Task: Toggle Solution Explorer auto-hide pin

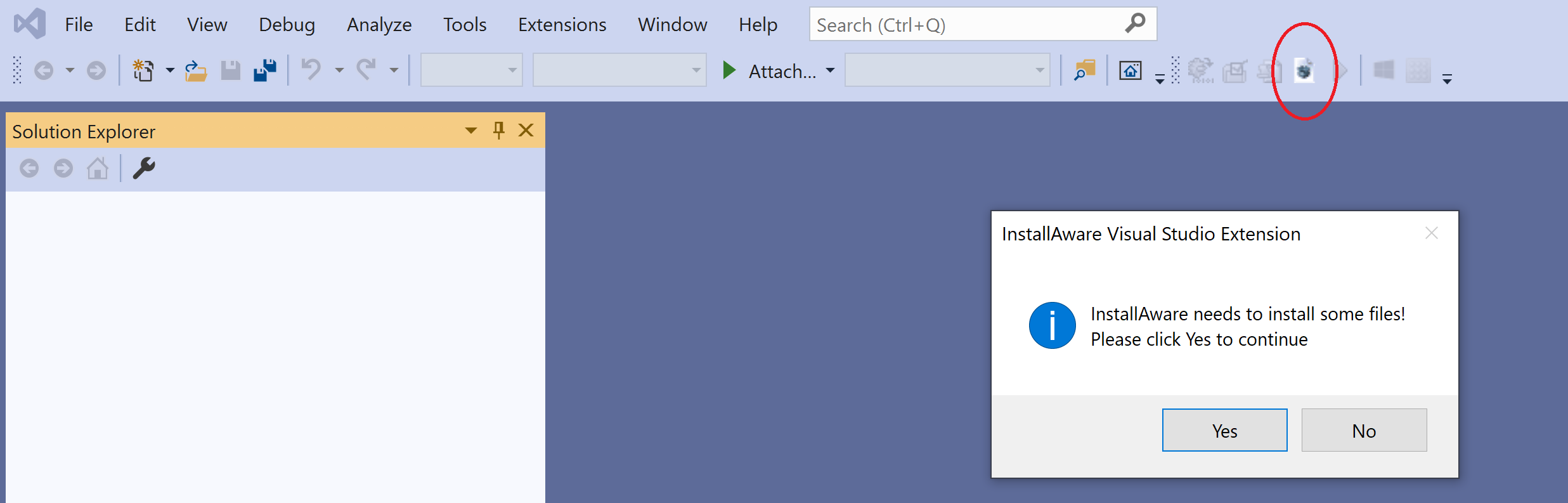Action: 499,130
